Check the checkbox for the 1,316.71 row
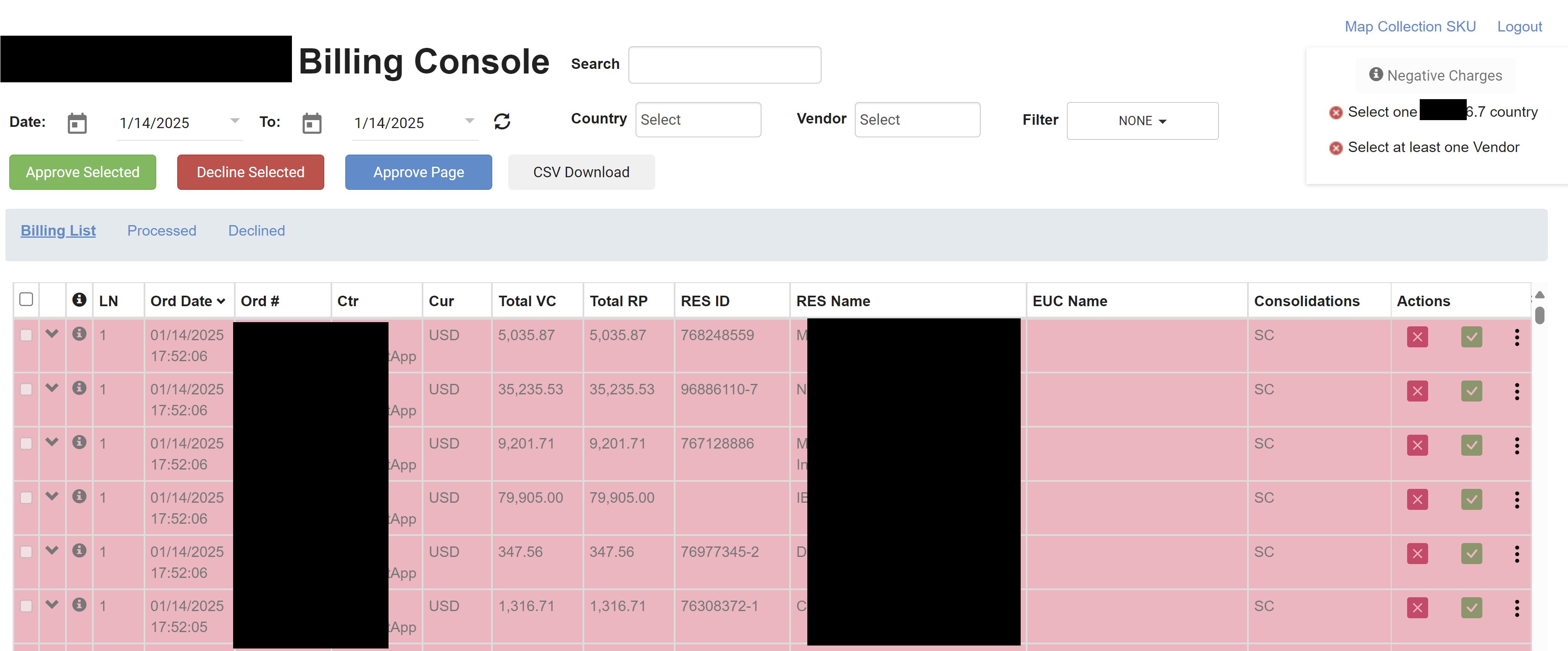 pyautogui.click(x=26, y=606)
